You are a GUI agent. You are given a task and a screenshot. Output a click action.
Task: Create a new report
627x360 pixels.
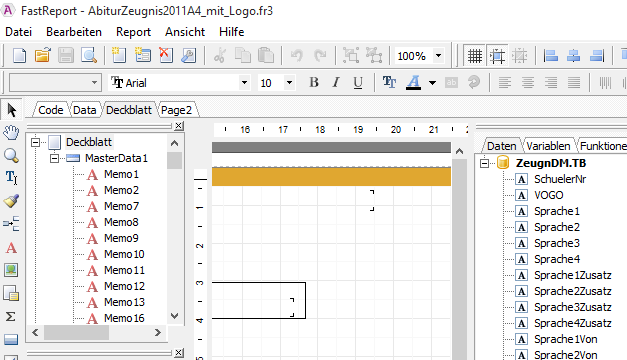tap(19, 56)
